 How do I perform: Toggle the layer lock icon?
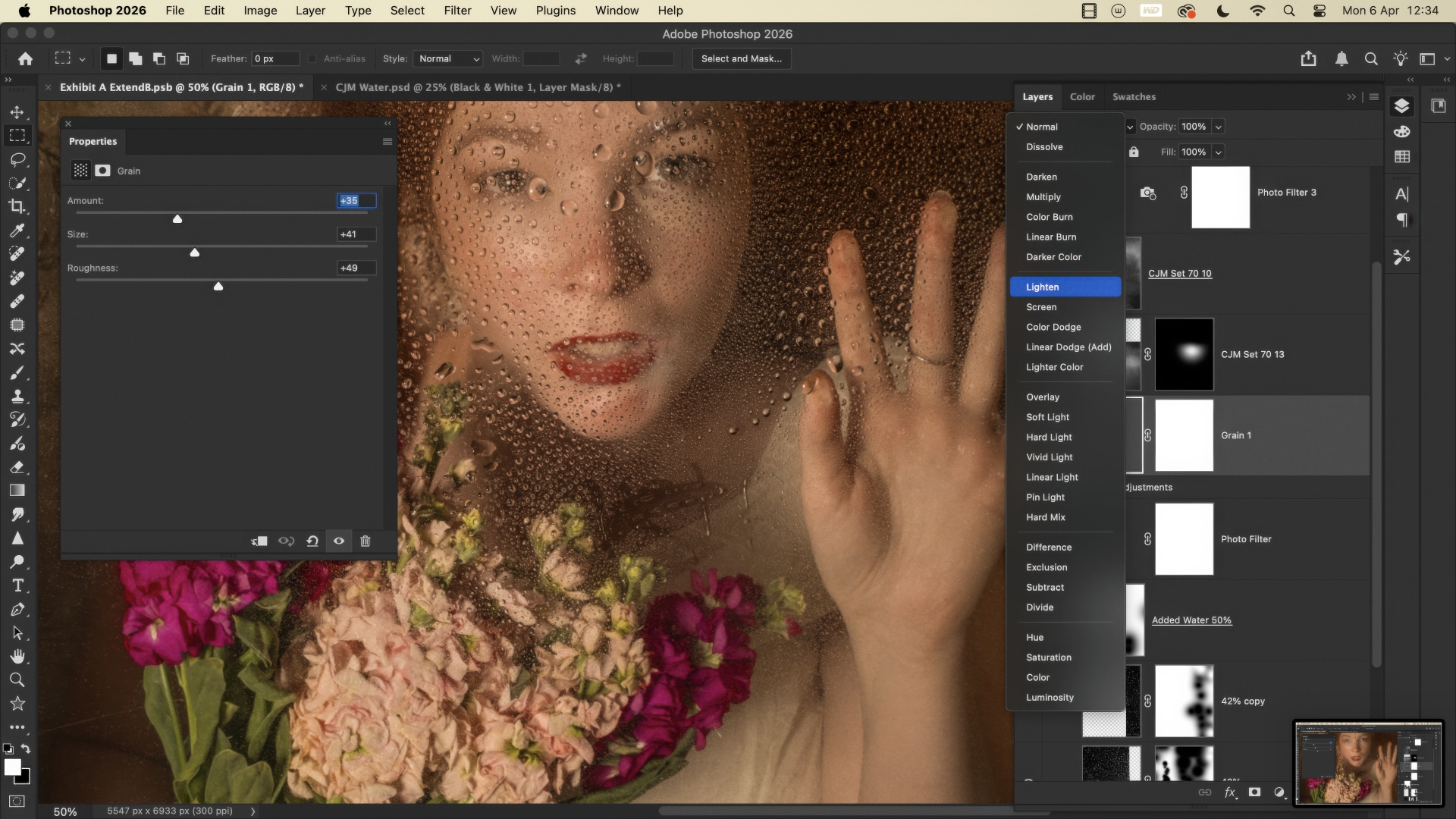coord(1134,152)
